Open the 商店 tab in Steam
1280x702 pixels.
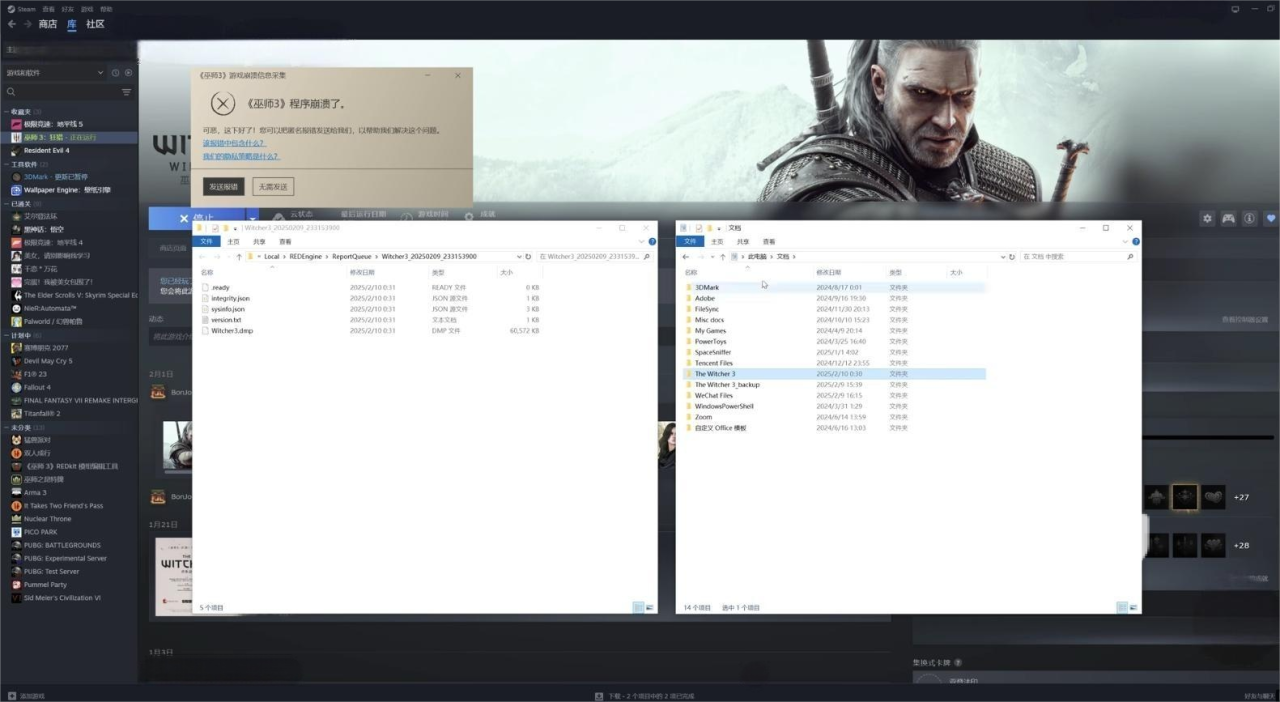click(x=47, y=24)
